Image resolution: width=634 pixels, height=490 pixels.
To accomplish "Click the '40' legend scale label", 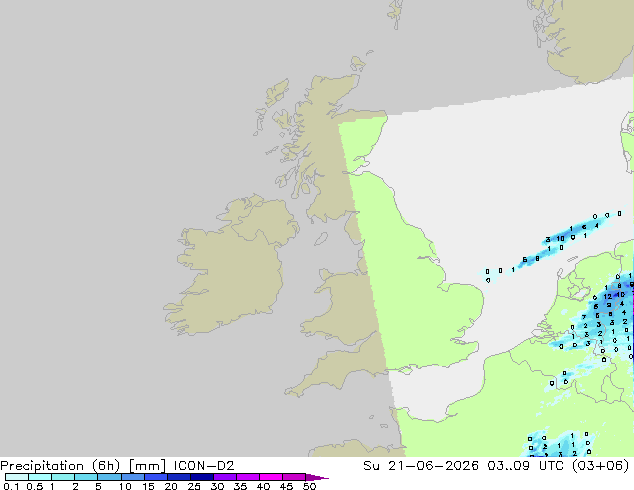I will click(x=263, y=486).
